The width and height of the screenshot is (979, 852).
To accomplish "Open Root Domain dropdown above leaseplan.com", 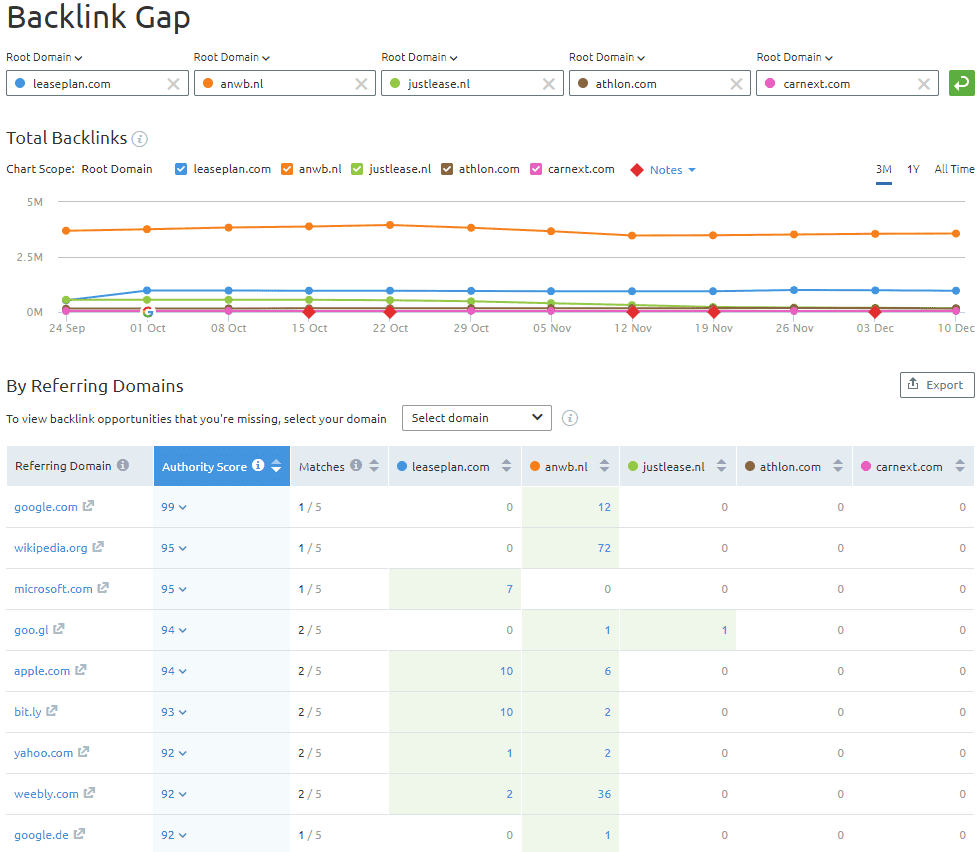I will (44, 57).
